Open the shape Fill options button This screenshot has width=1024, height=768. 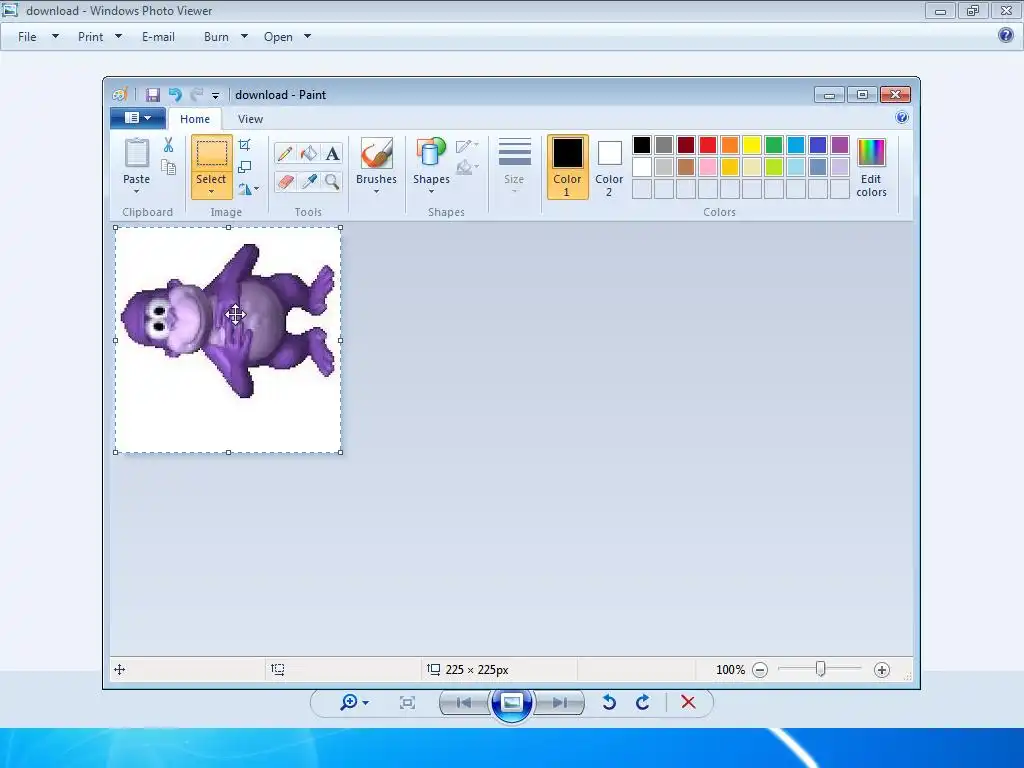[467, 168]
